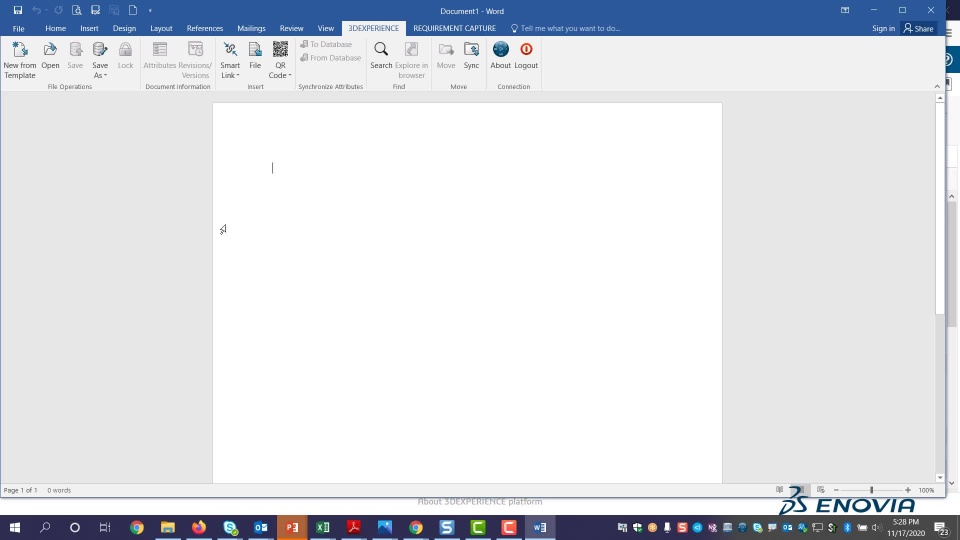Switch to the Review tab
The image size is (960, 540).
291,28
